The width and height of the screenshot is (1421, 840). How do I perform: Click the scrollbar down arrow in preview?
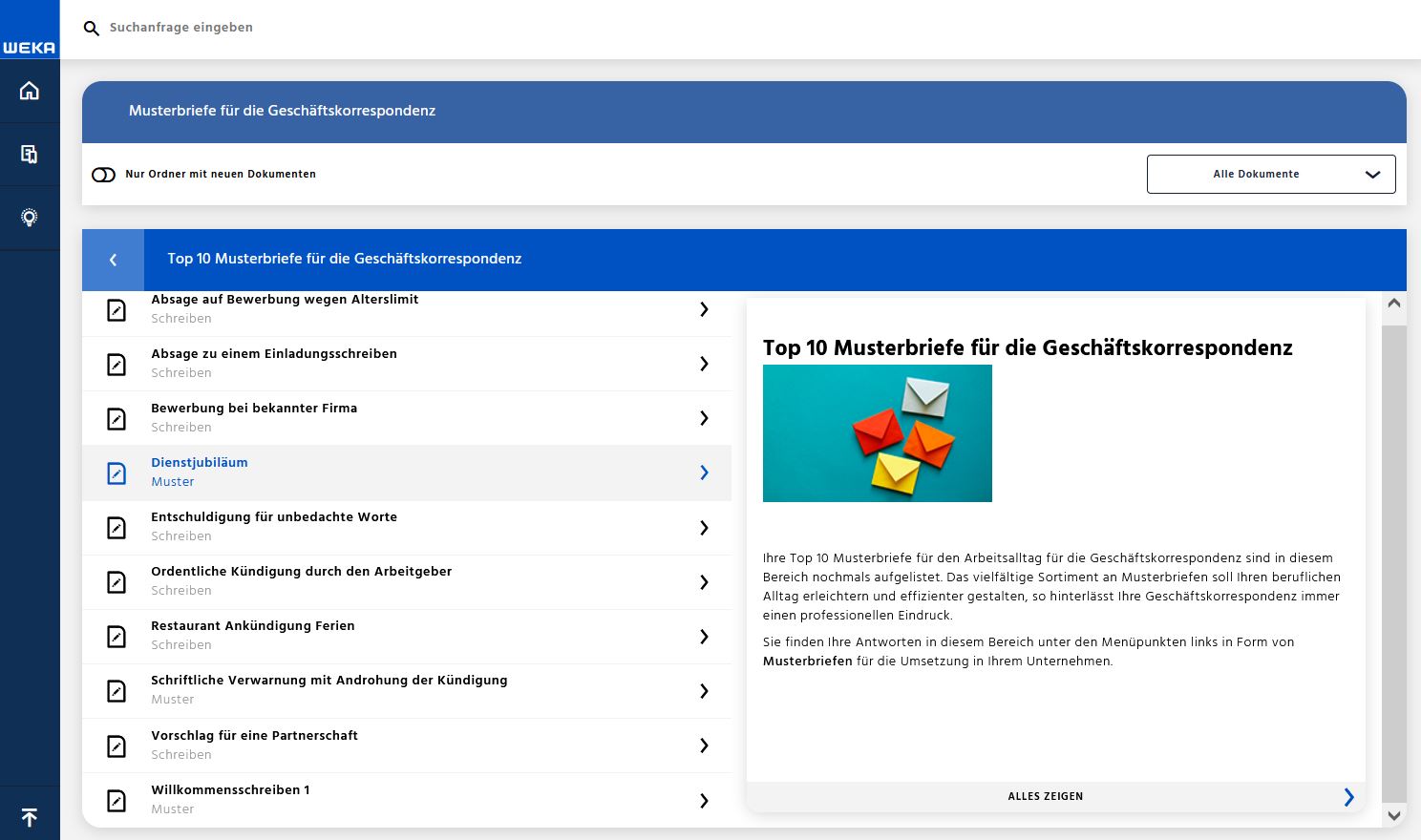coord(1393,815)
